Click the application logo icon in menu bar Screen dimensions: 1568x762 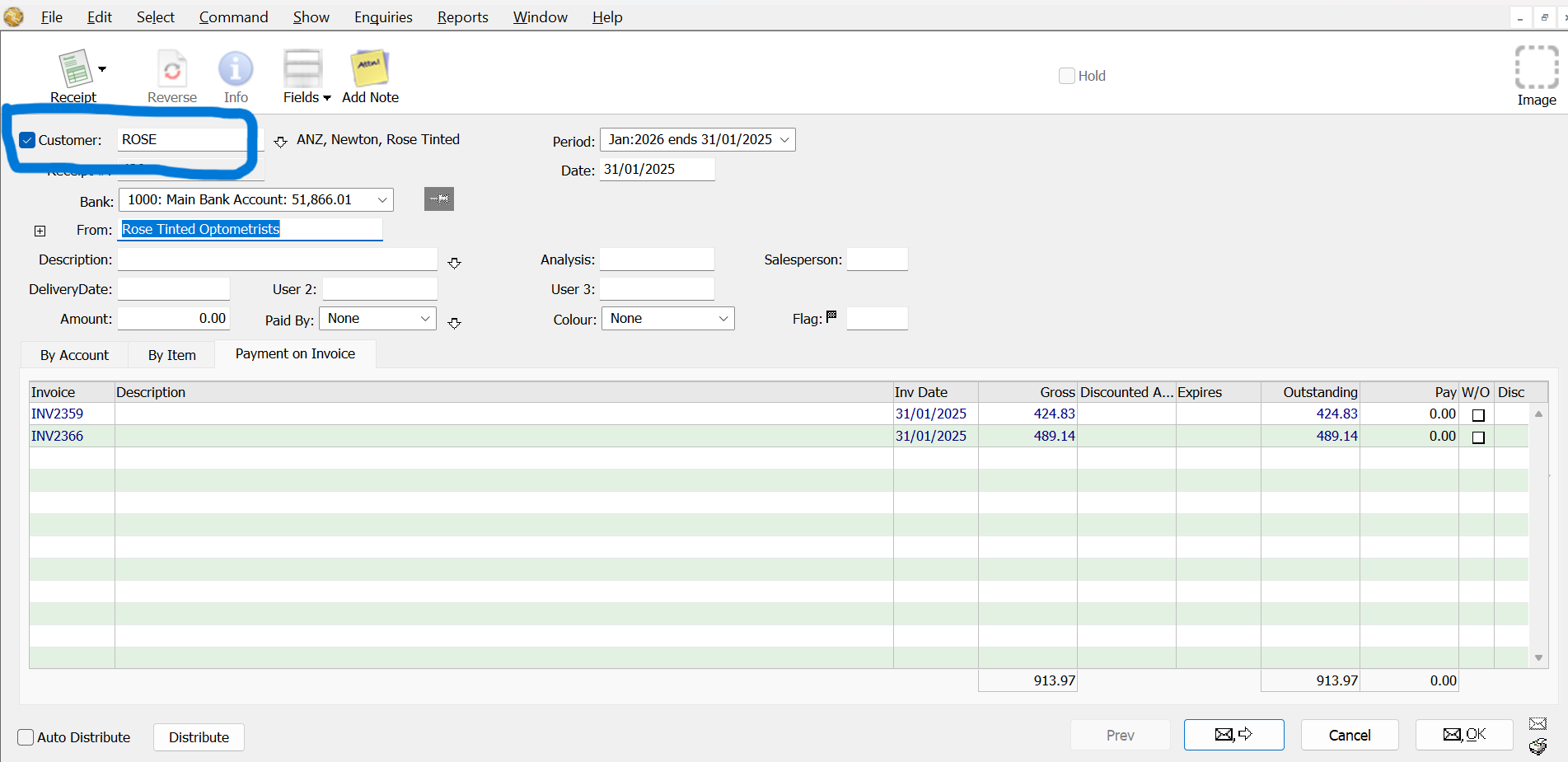click(13, 16)
